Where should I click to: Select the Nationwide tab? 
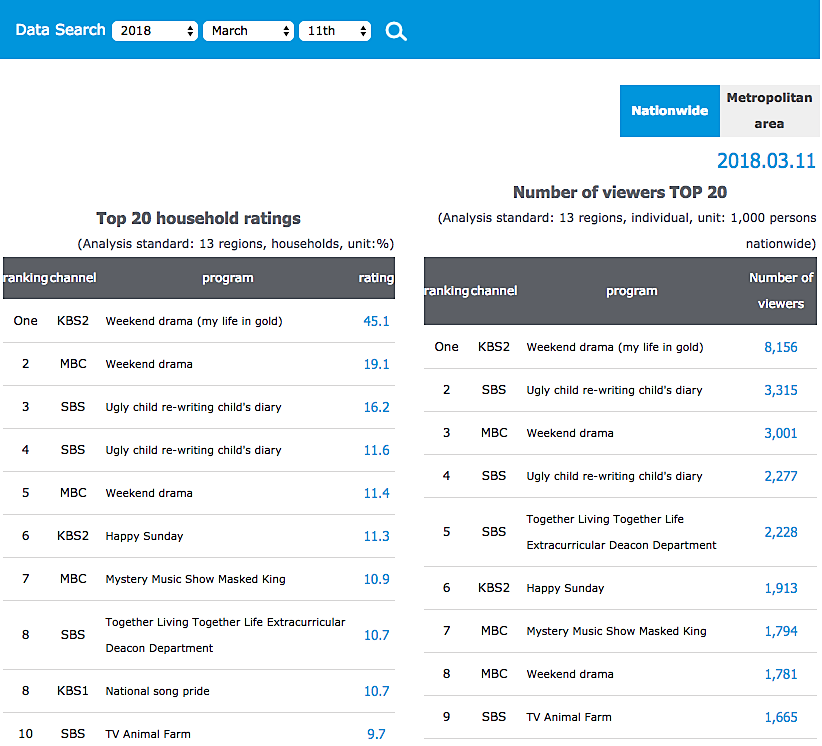click(x=669, y=111)
